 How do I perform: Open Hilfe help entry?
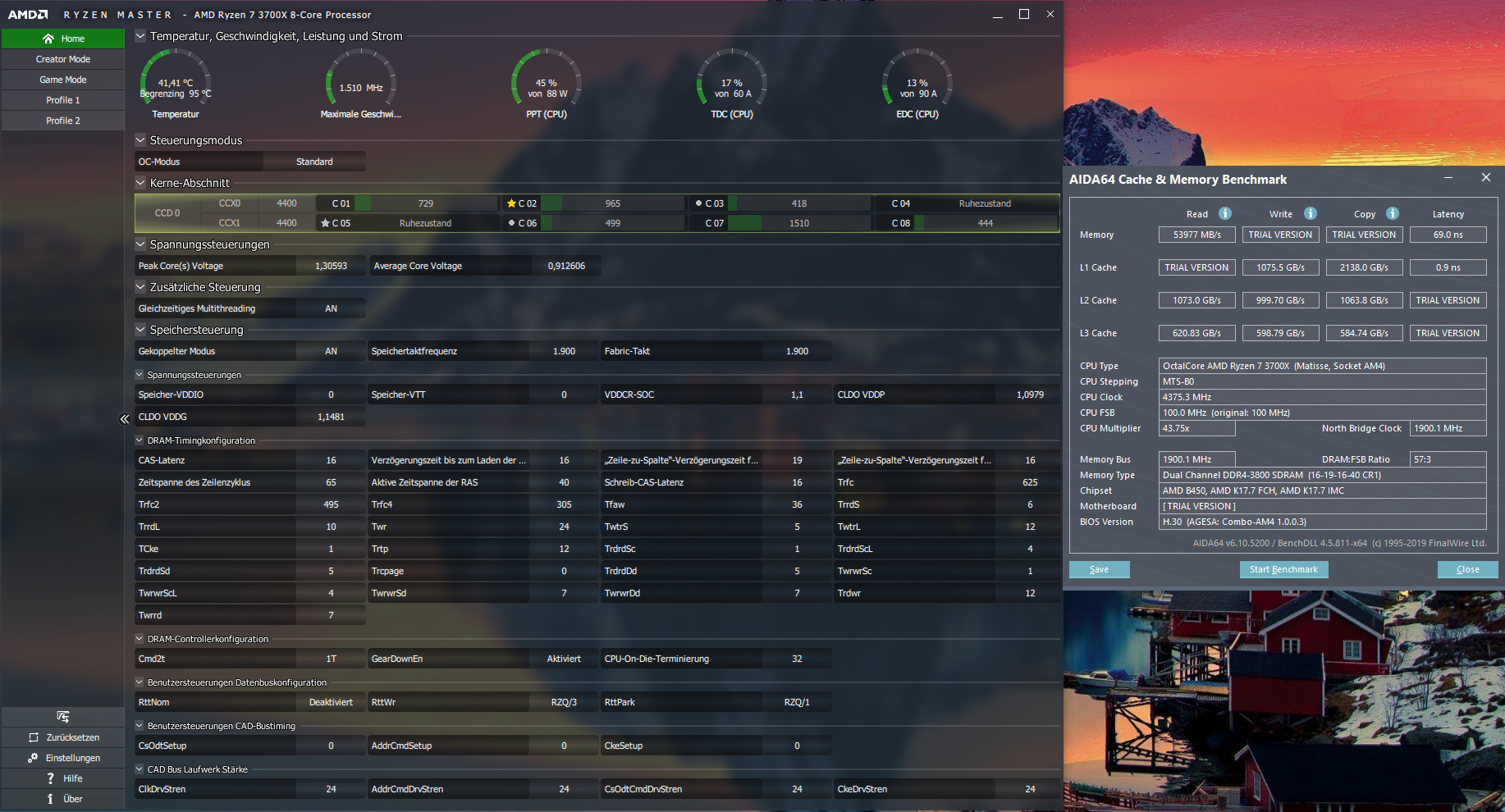(63, 778)
